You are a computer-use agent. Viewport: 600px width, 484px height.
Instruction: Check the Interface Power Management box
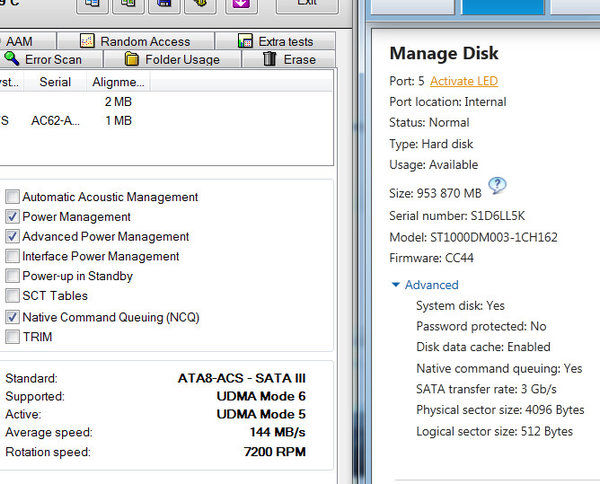pos(12,256)
